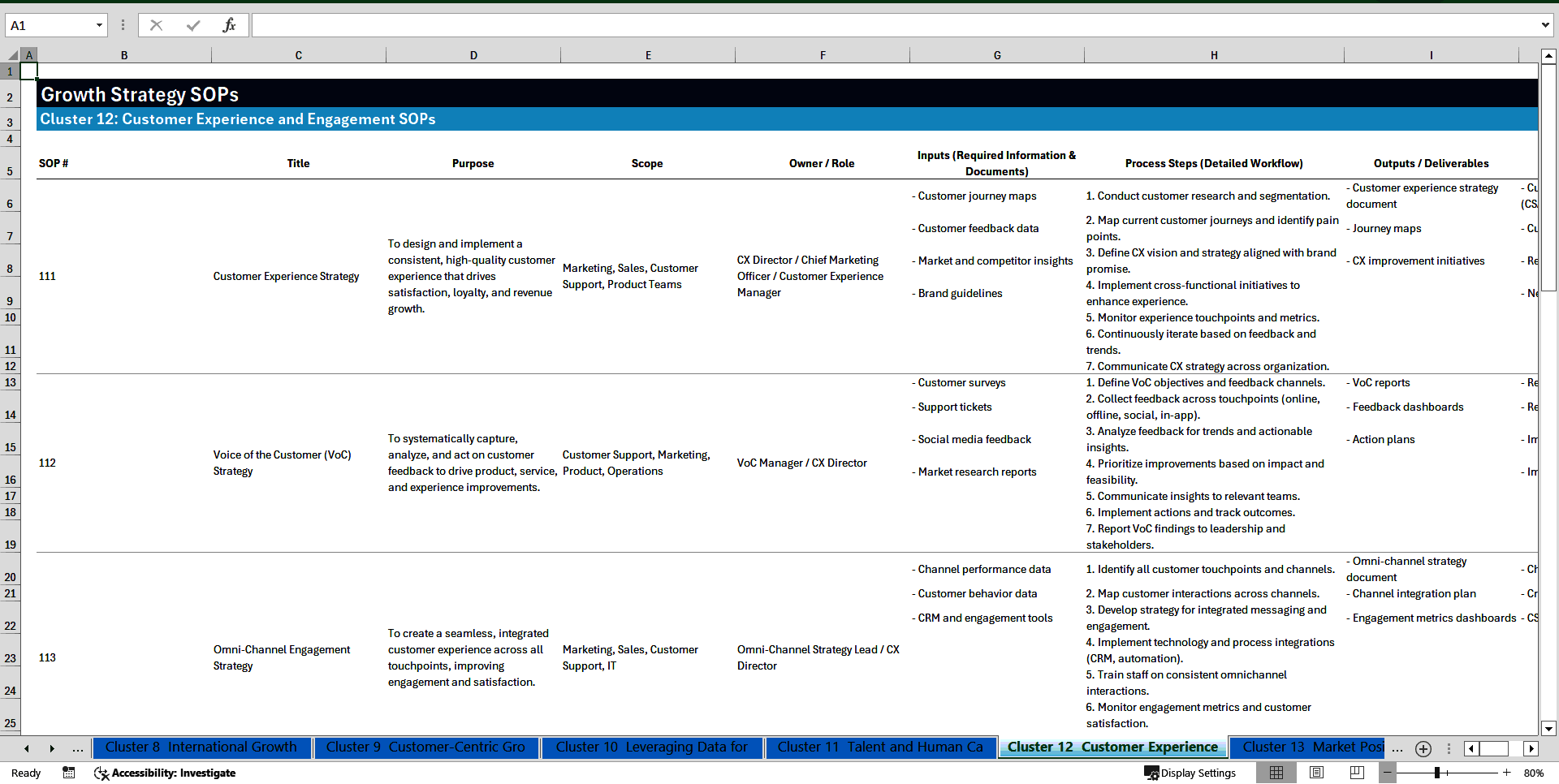Viewport: 1559px width, 784px height.
Task: Click the Enter (checkmark) icon in formula bar
Action: pyautogui.click(x=192, y=24)
